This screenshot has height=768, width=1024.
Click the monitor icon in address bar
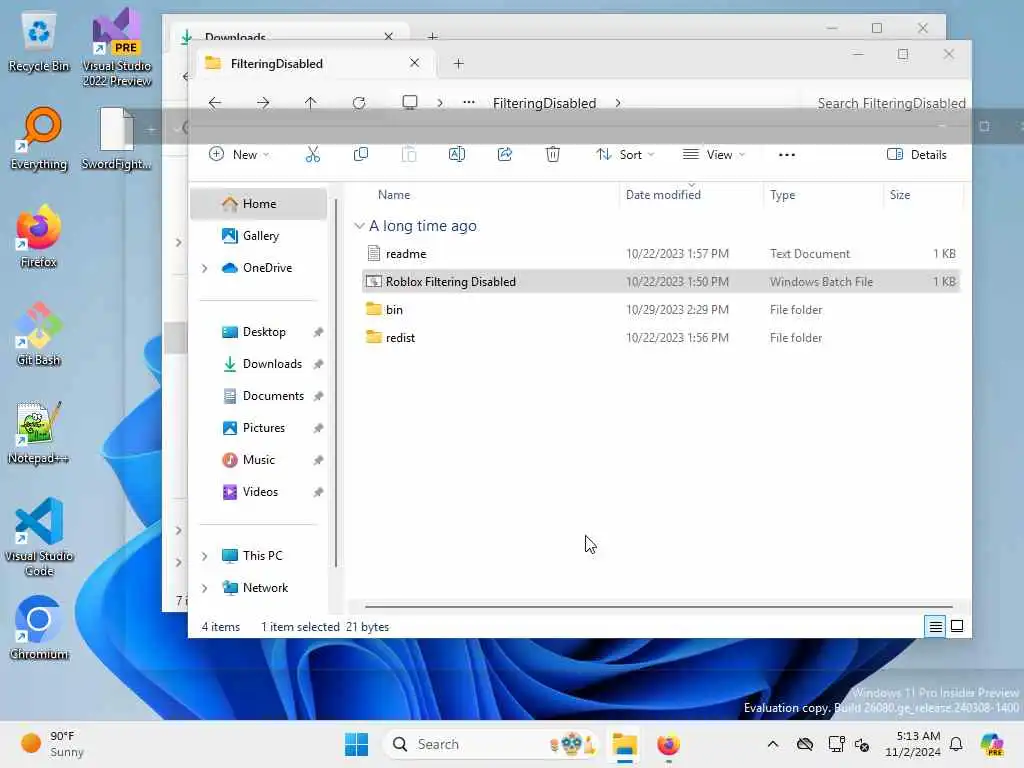(x=409, y=103)
